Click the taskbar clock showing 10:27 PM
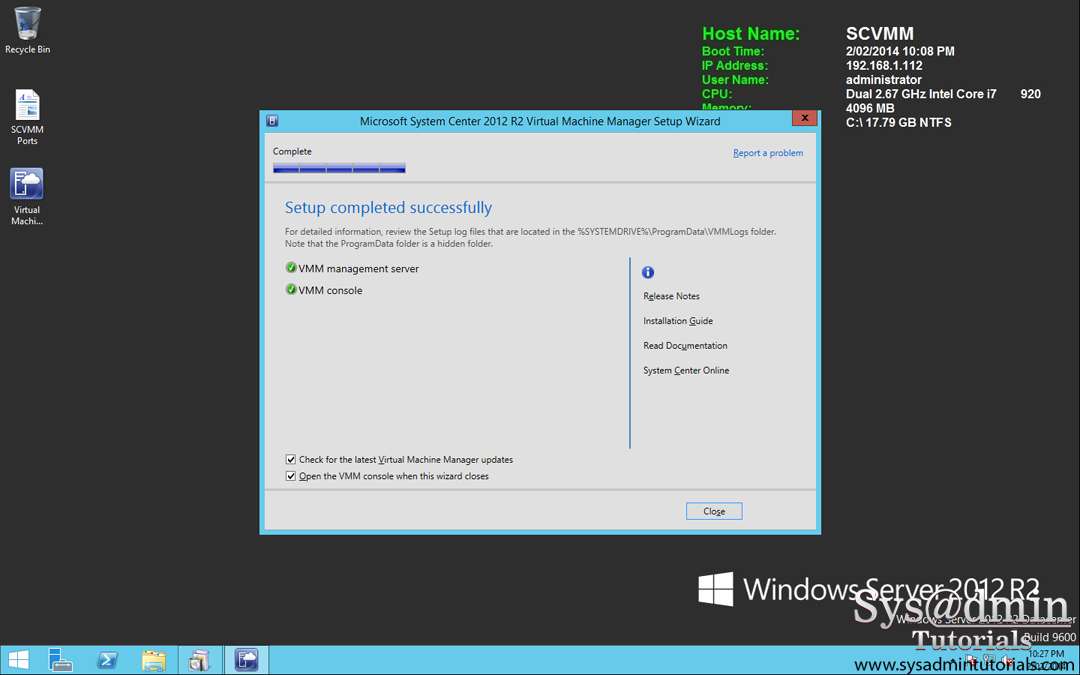1080x675 pixels. pyautogui.click(x=1046, y=656)
